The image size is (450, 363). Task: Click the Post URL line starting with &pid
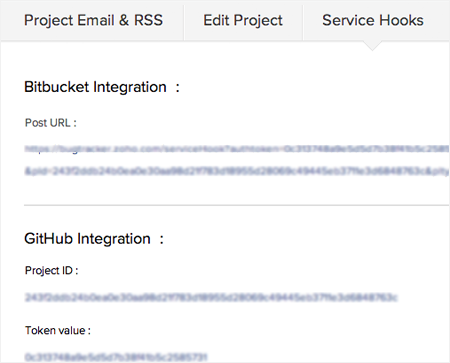(x=237, y=171)
